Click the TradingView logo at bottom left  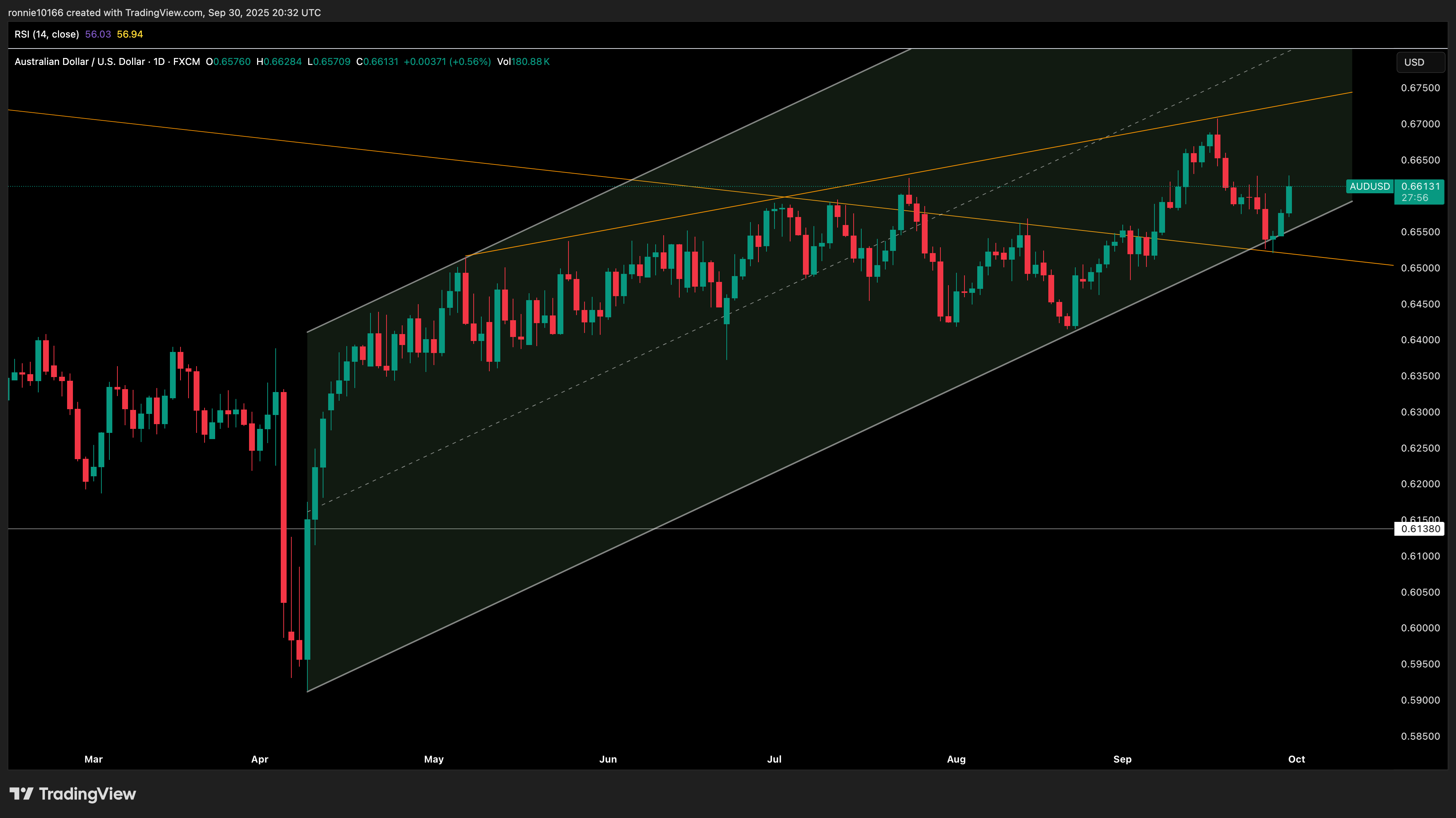(73, 794)
